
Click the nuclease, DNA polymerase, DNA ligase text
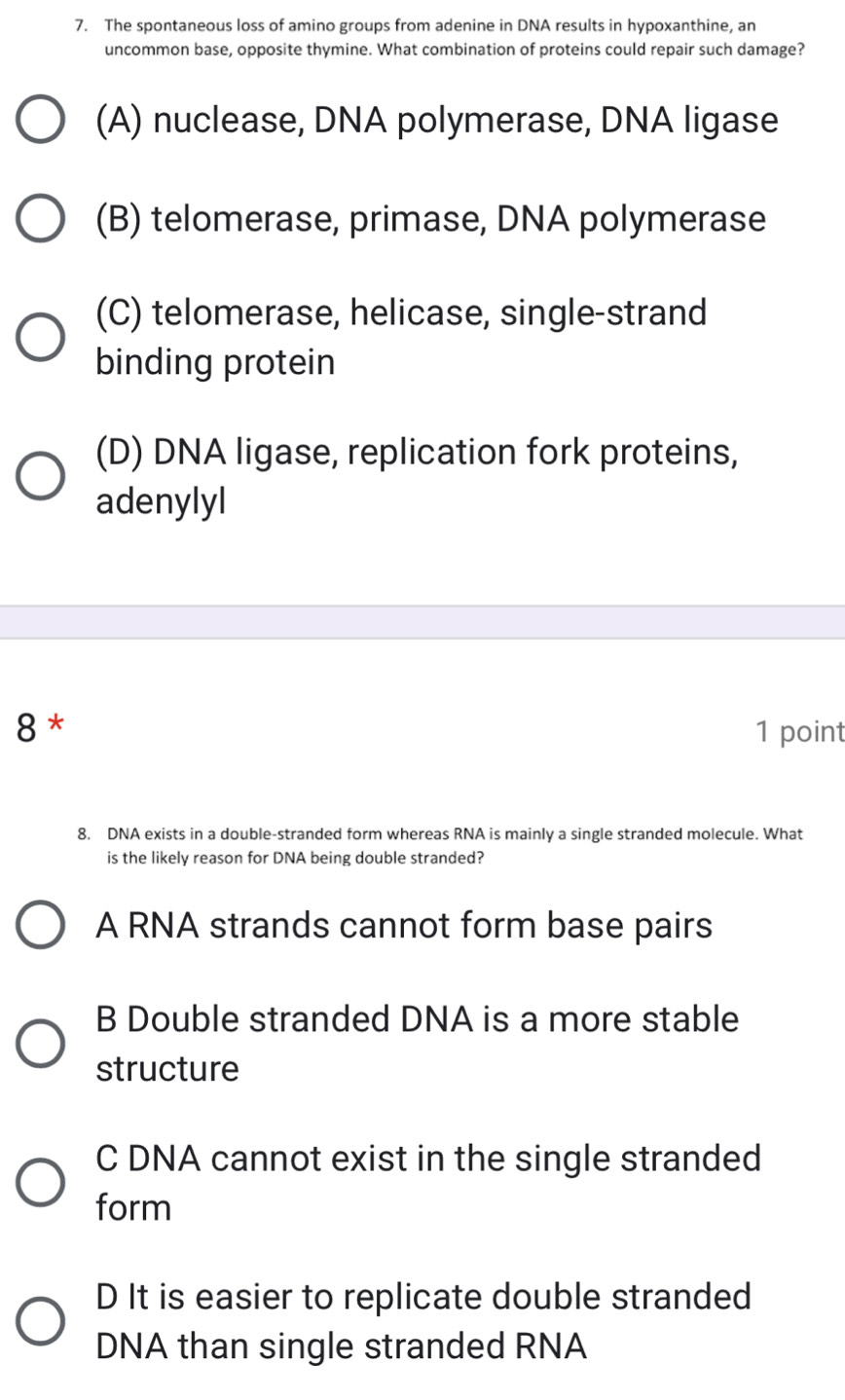click(x=436, y=119)
